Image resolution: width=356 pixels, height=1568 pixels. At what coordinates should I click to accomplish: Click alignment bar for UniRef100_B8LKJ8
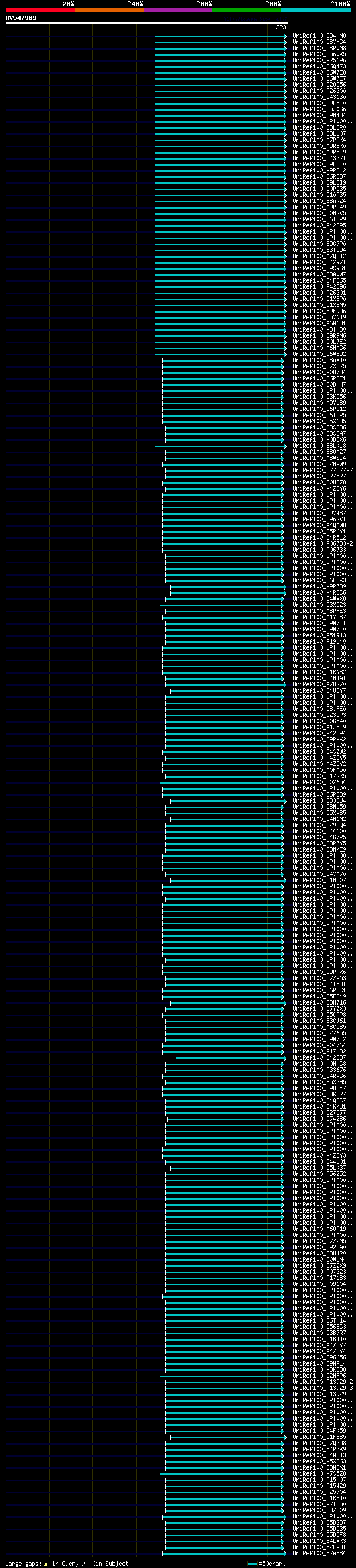pyautogui.click(x=220, y=446)
